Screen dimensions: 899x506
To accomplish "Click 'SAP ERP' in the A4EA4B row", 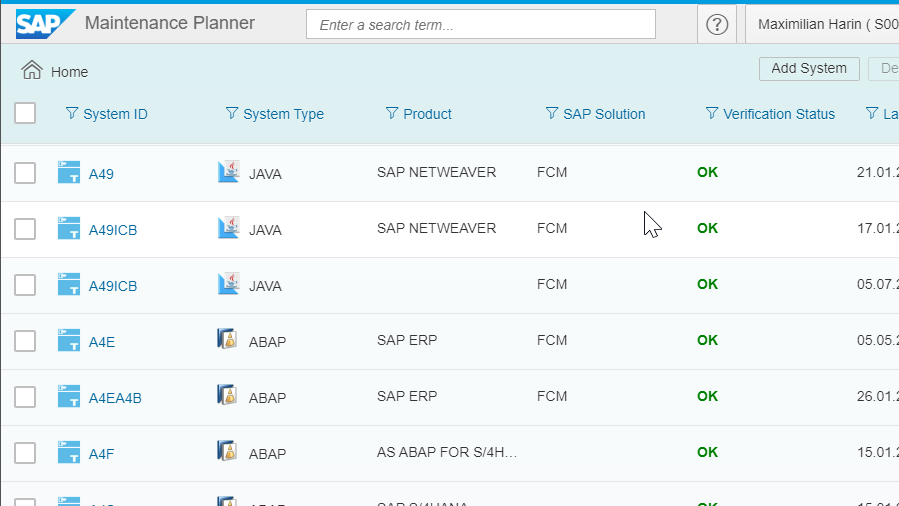I will click(x=407, y=396).
